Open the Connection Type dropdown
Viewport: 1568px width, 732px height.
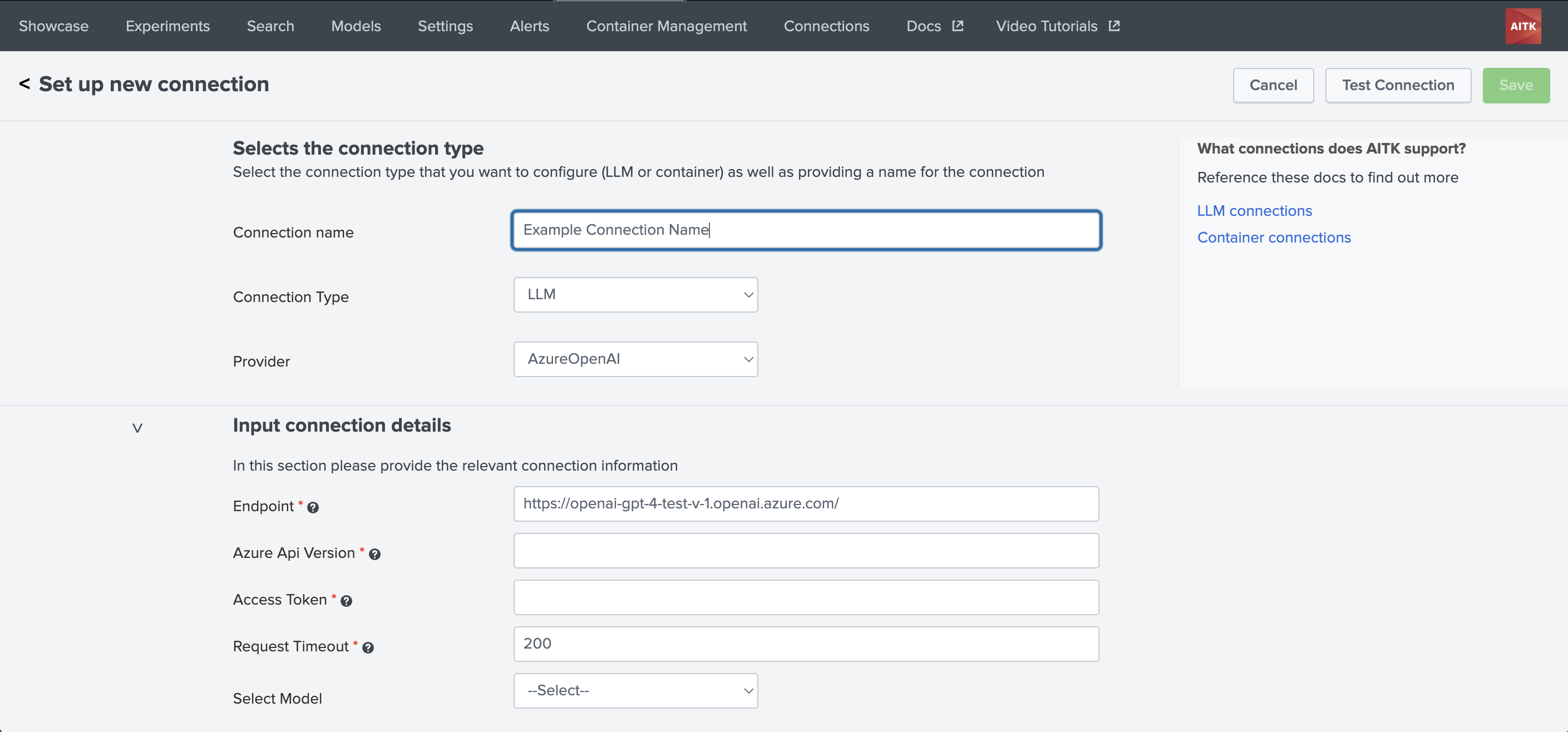635,294
